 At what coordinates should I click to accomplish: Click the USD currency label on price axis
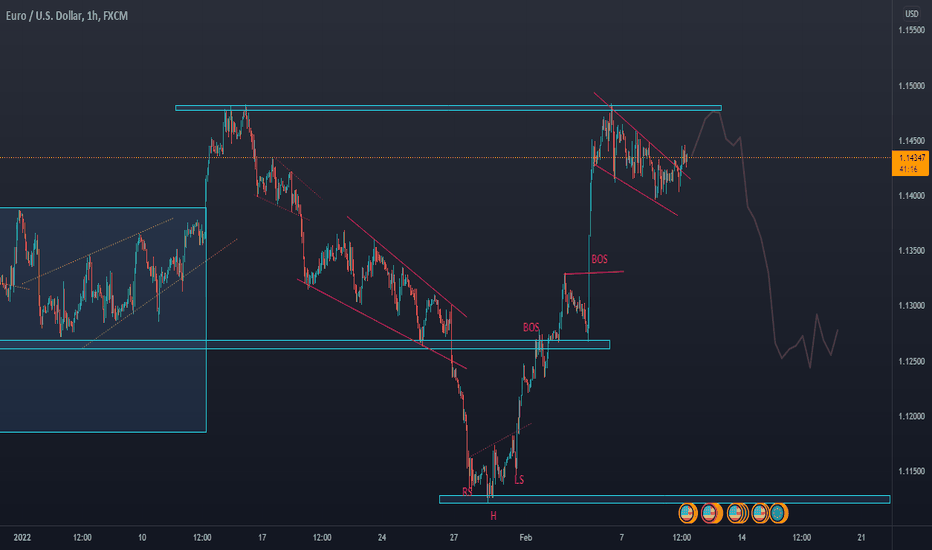click(912, 13)
